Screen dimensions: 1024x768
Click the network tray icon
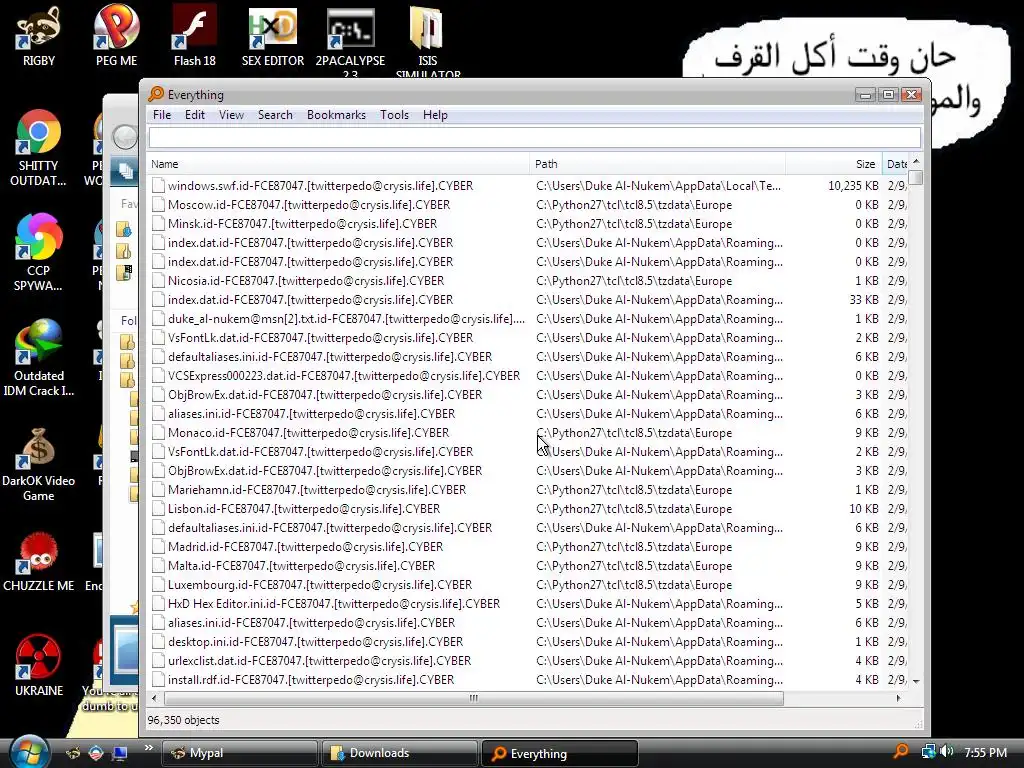(x=928, y=752)
